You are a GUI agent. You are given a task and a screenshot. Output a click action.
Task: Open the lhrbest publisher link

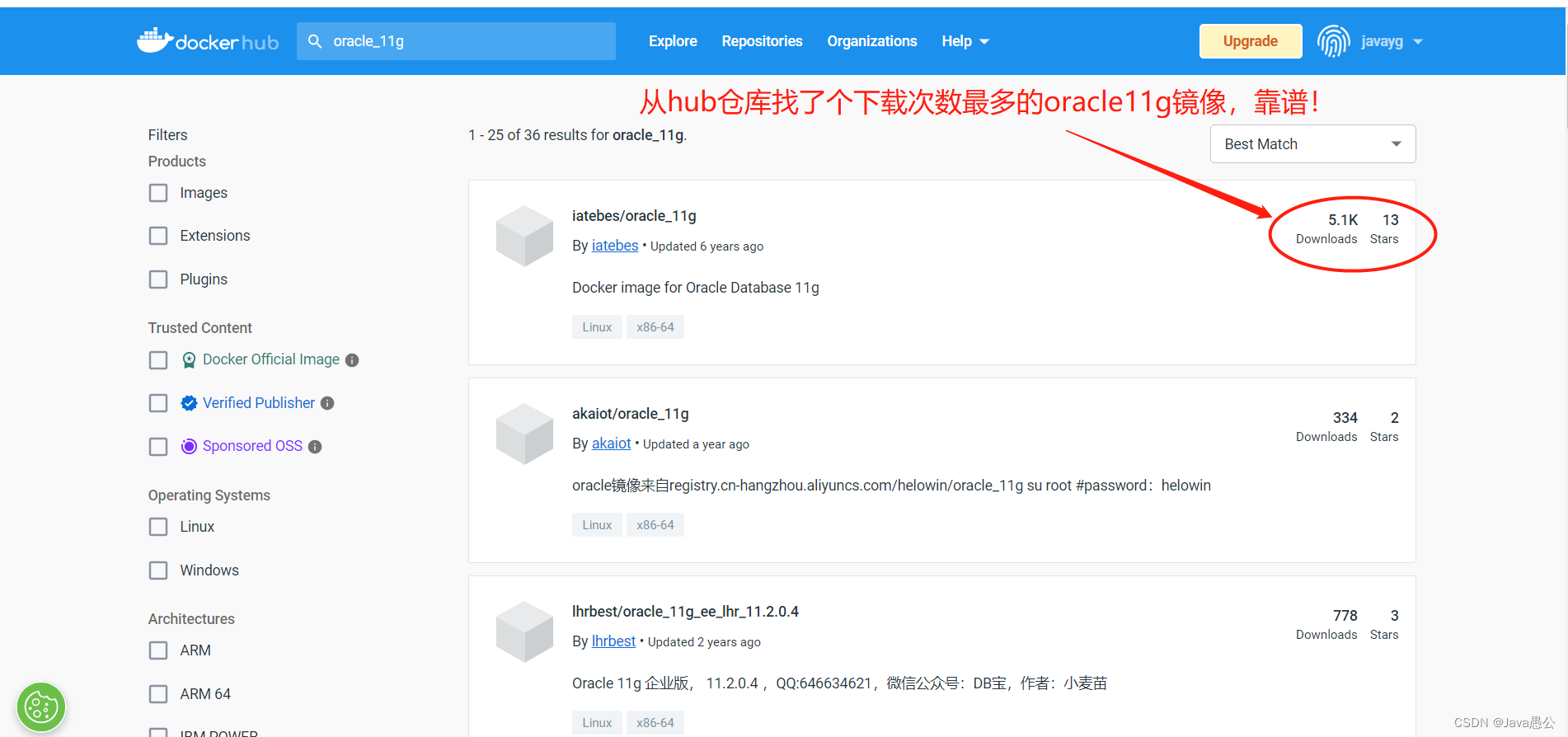(613, 641)
